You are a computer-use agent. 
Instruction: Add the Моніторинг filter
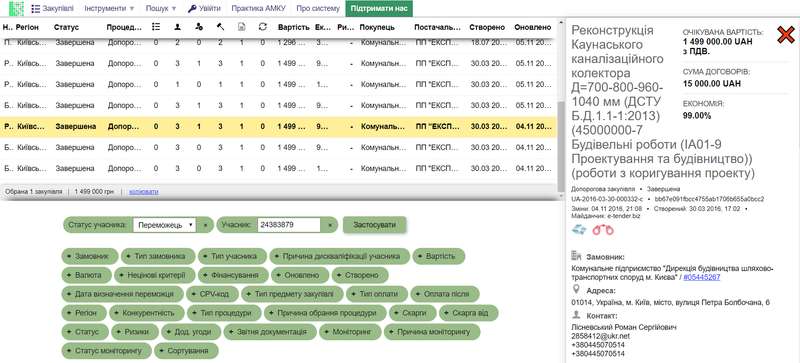[x=350, y=331]
